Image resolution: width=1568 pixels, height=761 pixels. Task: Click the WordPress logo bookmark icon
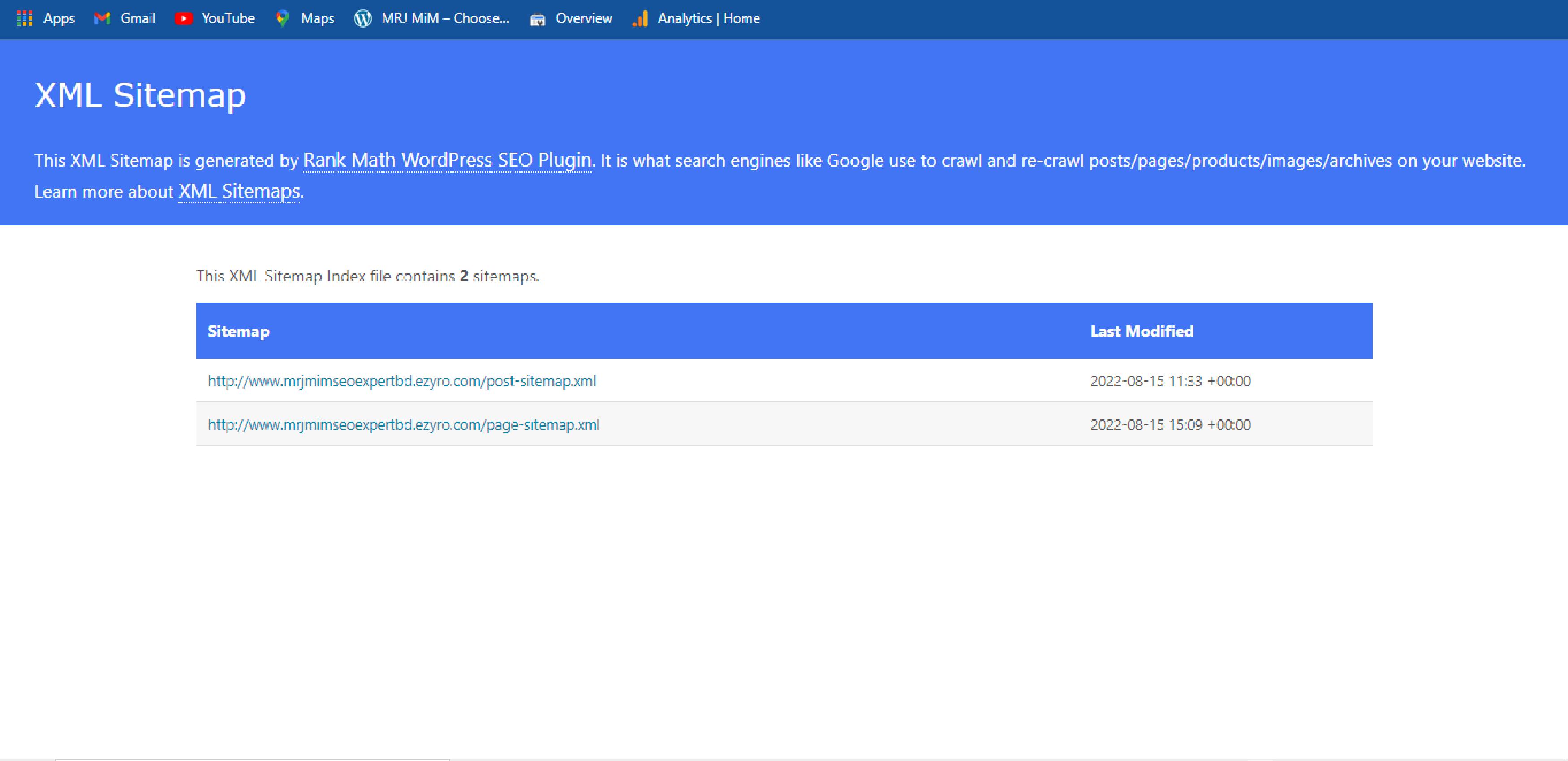click(363, 19)
